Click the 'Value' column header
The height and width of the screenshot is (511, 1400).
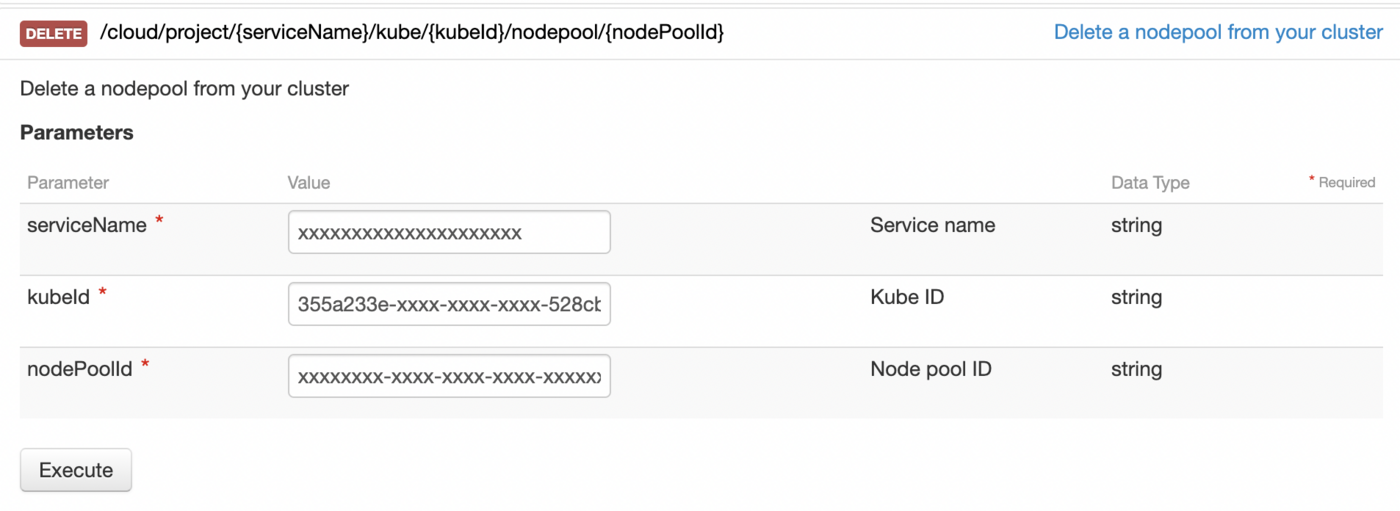pyautogui.click(x=309, y=183)
